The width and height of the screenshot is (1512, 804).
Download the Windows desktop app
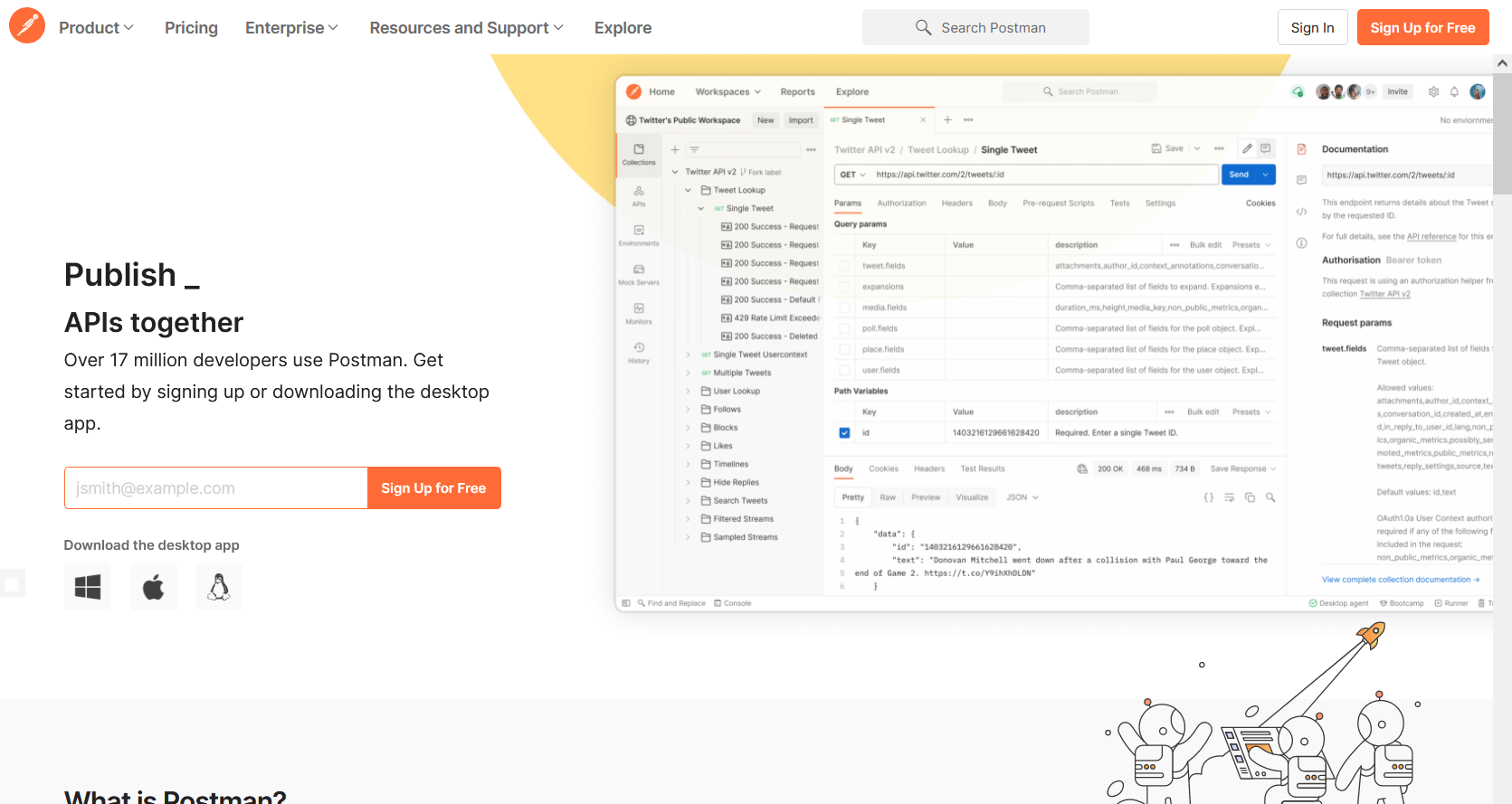point(88,587)
